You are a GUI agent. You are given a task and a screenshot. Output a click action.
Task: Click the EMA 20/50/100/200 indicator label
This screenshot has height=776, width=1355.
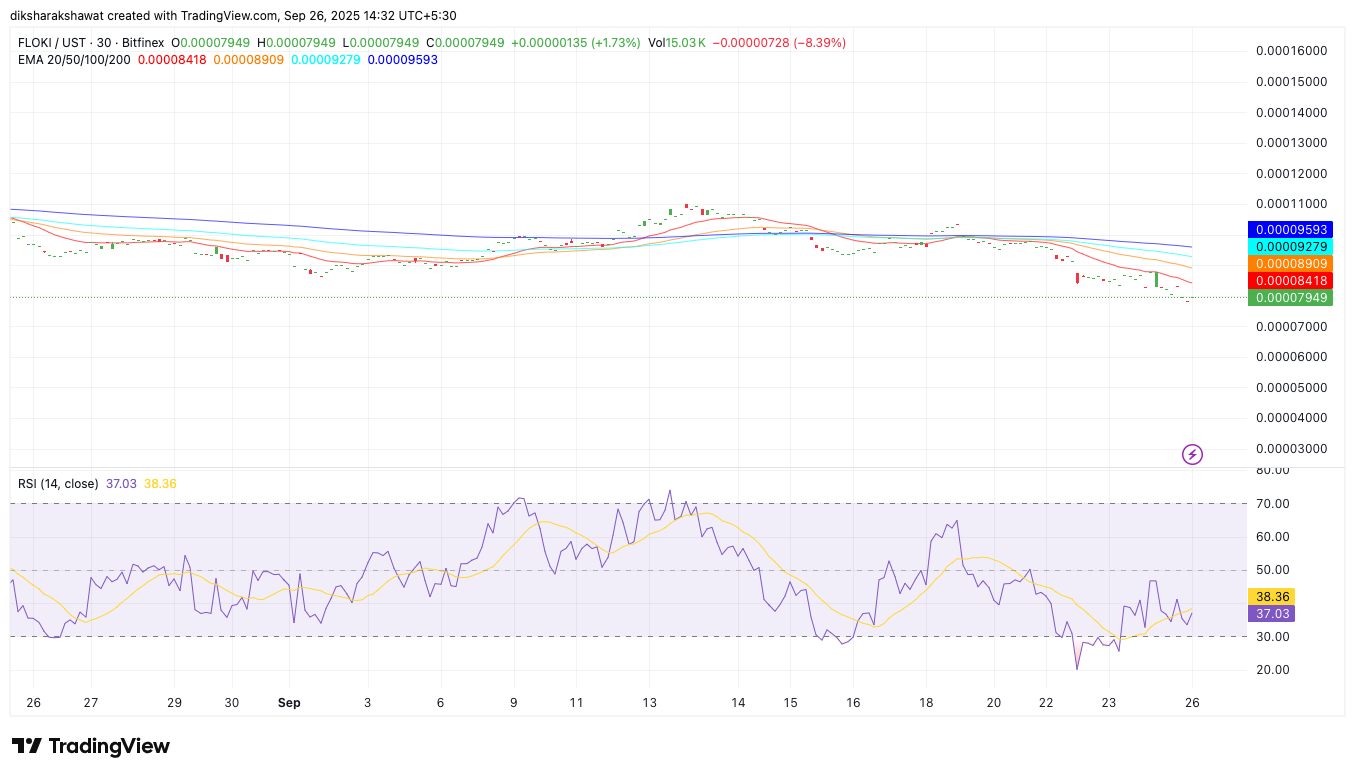click(74, 60)
